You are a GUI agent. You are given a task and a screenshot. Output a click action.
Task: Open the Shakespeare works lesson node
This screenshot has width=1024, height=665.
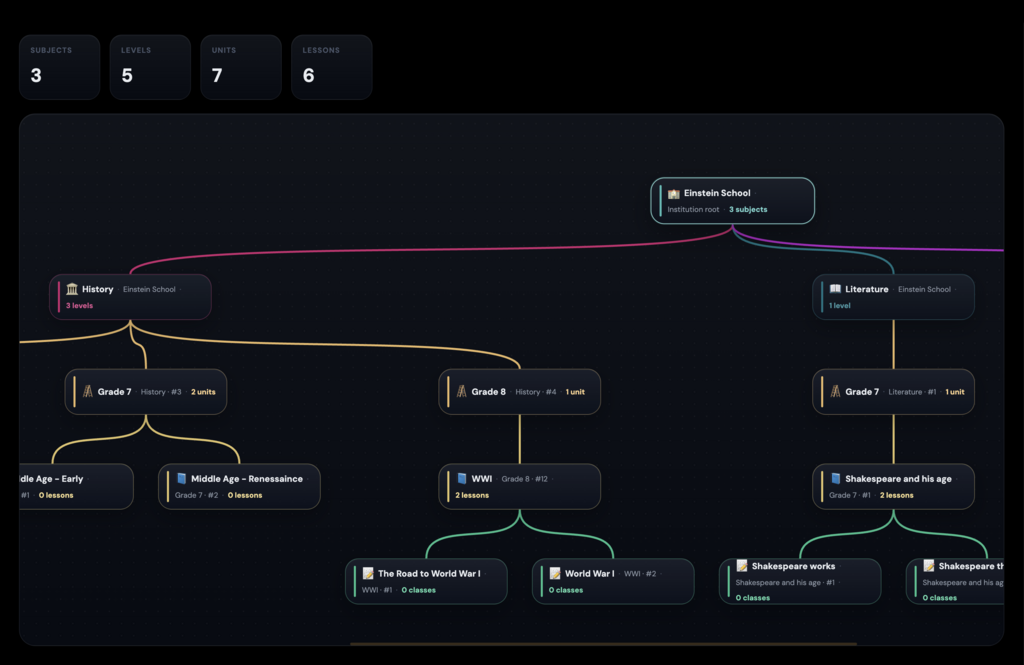click(x=800, y=581)
